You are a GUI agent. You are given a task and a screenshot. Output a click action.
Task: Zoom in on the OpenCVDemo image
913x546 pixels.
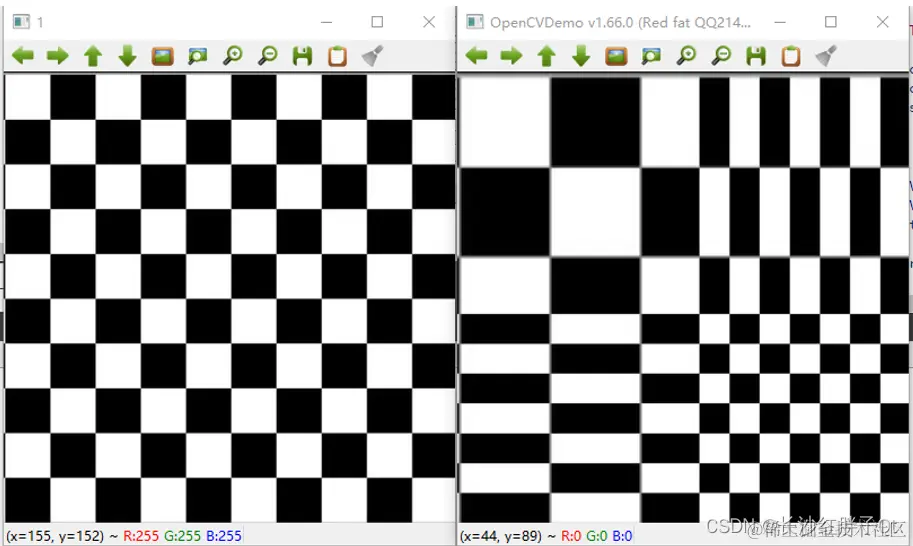pos(686,56)
